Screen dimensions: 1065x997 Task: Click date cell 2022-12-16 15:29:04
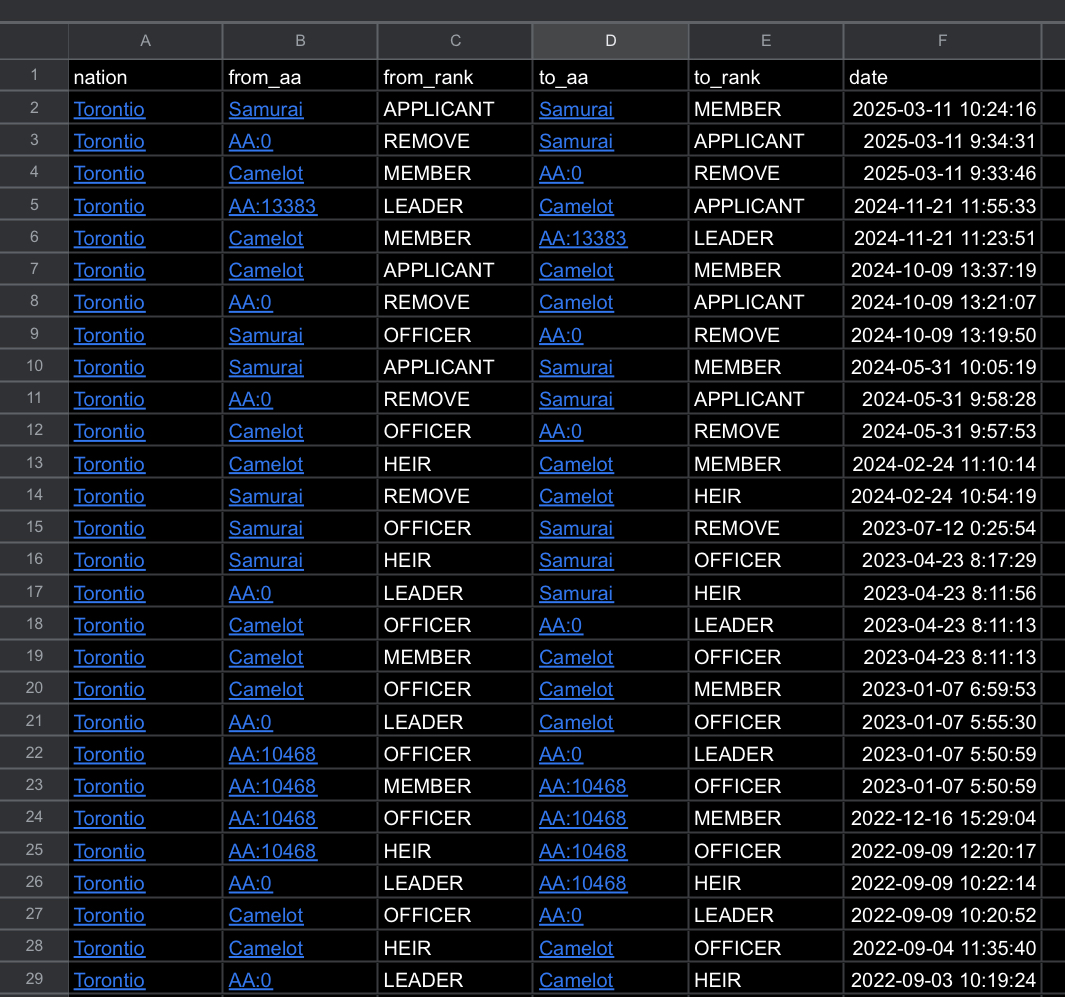point(943,818)
